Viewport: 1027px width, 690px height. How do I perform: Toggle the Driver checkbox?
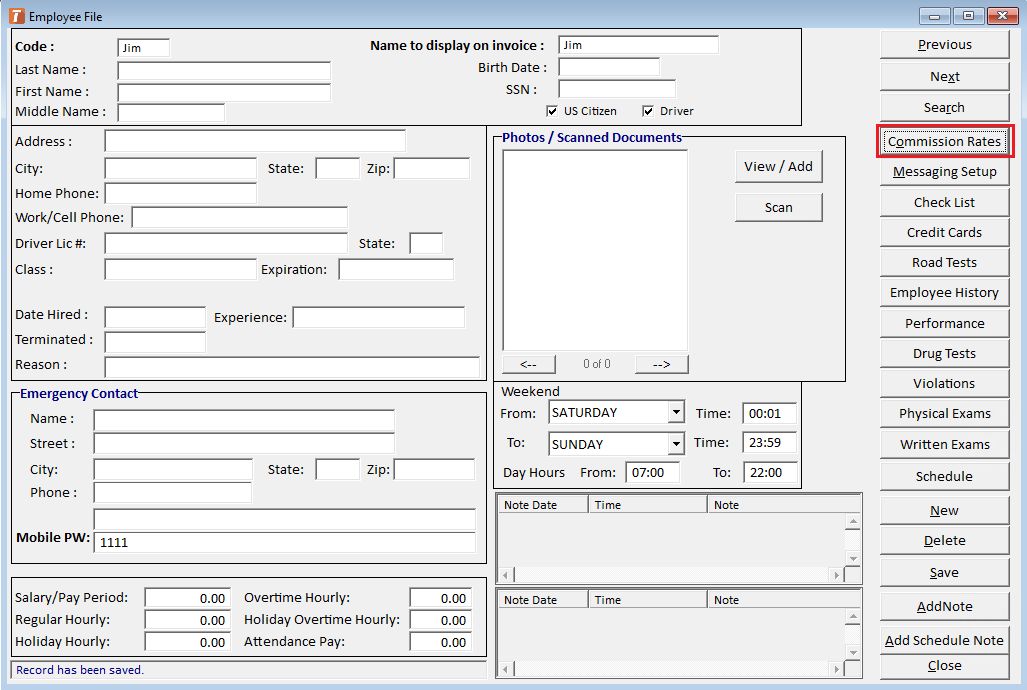point(648,111)
